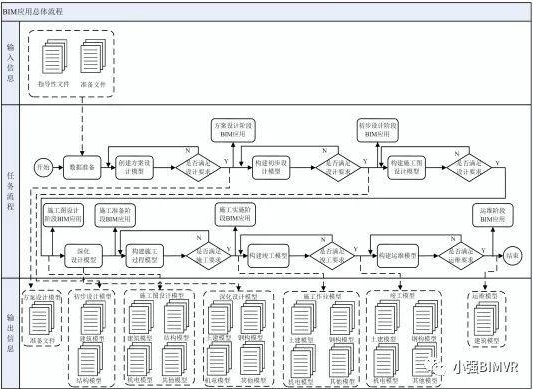The height and width of the screenshot is (389, 533).
Task: Click the 任务流程 lane header
Action: (11, 191)
